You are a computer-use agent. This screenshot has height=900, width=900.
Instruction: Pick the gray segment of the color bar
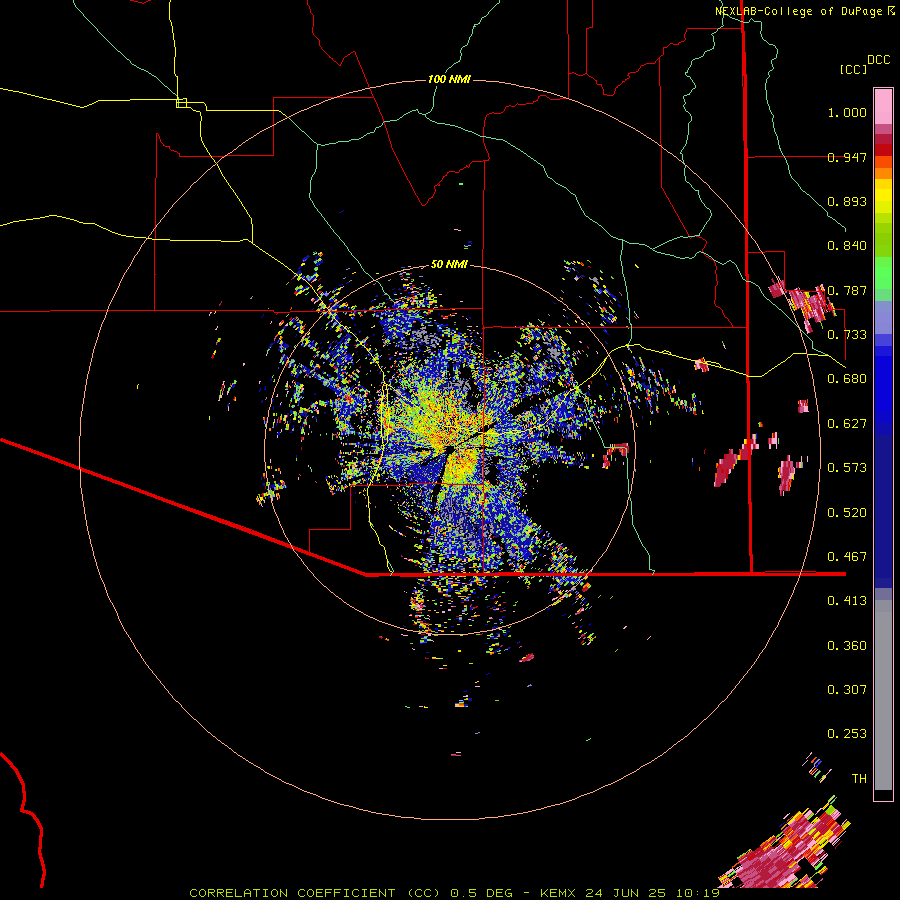pyautogui.click(x=883, y=695)
